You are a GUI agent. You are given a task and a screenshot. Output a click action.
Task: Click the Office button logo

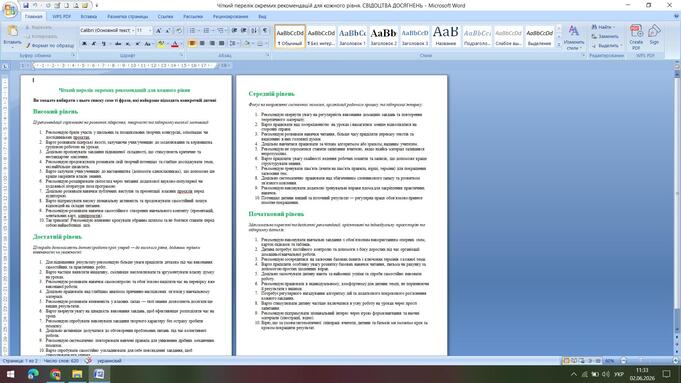coord(10,9)
